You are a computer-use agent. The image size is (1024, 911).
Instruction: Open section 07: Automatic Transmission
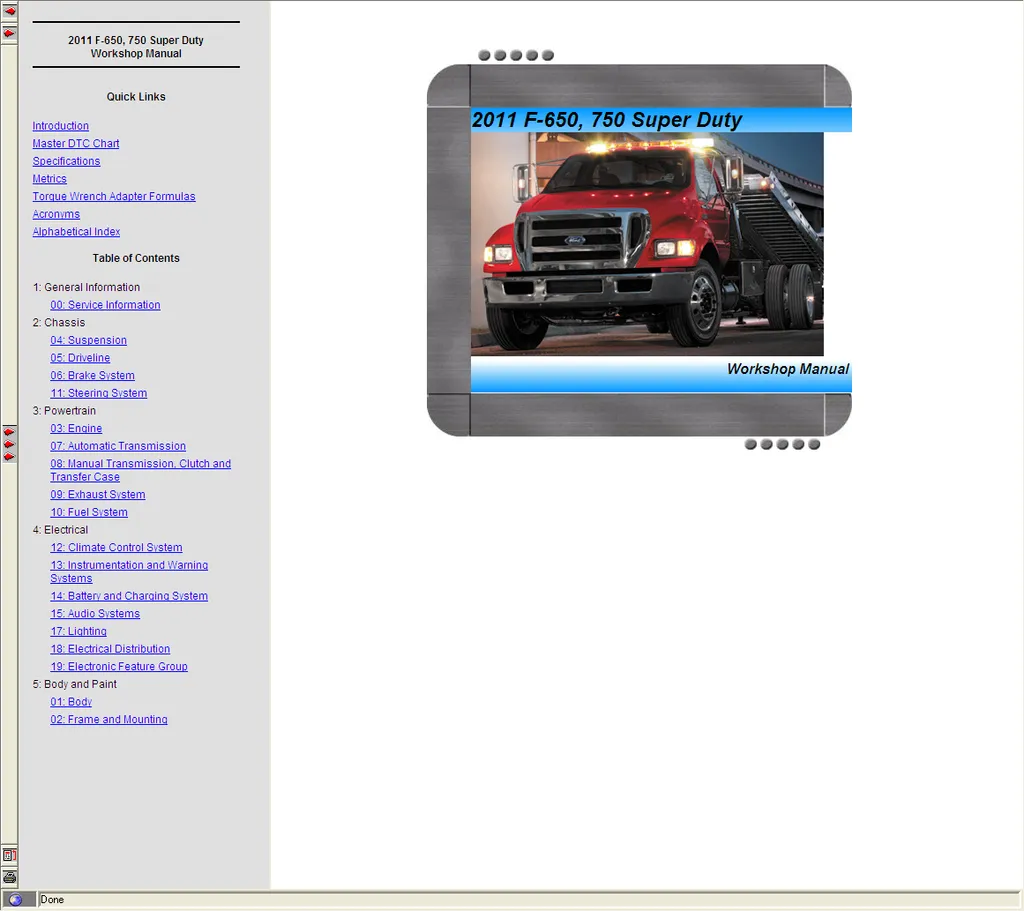[x=118, y=445]
